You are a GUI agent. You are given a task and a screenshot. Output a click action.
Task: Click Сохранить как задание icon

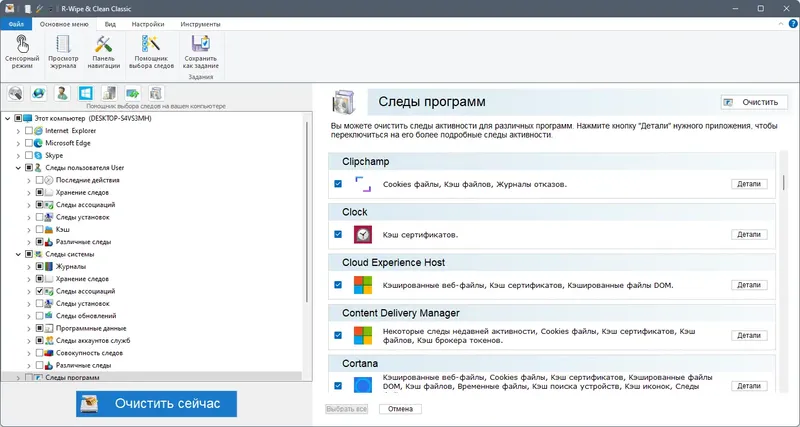201,44
